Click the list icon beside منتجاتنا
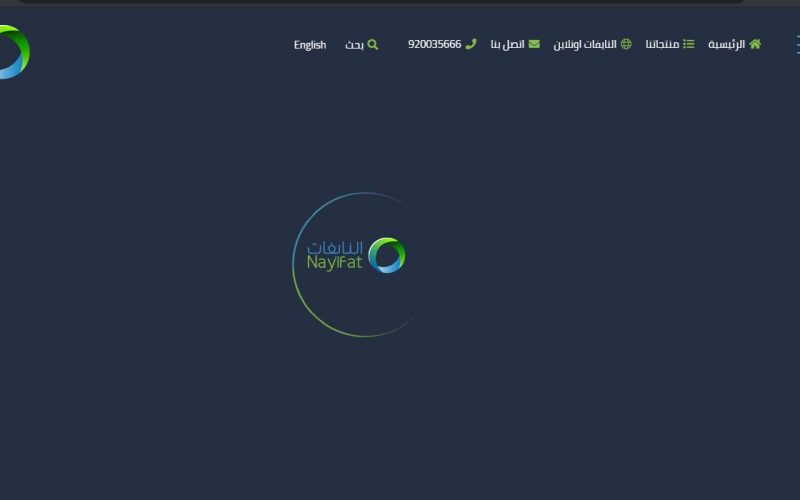Image resolution: width=800 pixels, height=500 pixels. coord(689,44)
